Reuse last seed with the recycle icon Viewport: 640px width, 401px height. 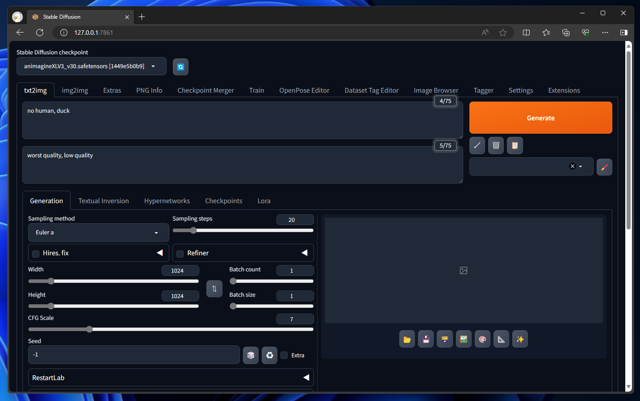tap(269, 355)
